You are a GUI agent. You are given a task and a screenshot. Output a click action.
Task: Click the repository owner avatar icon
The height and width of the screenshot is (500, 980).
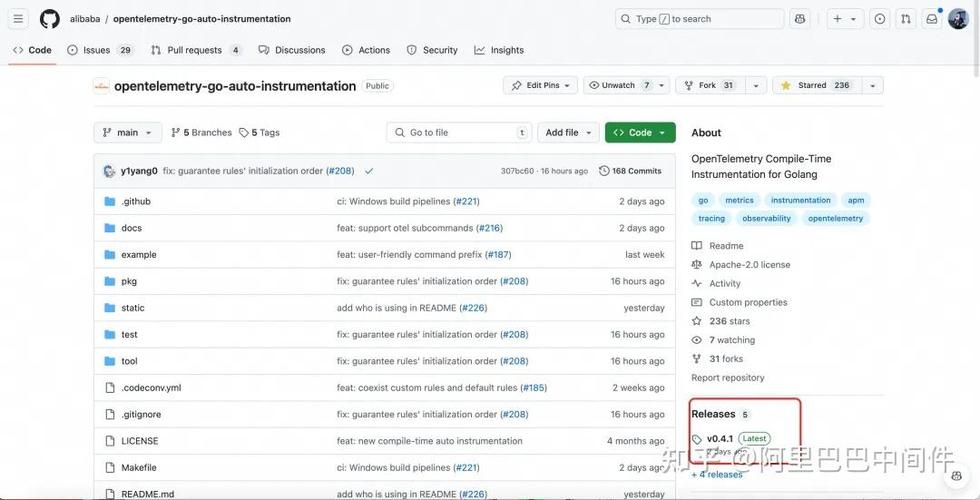[101, 86]
